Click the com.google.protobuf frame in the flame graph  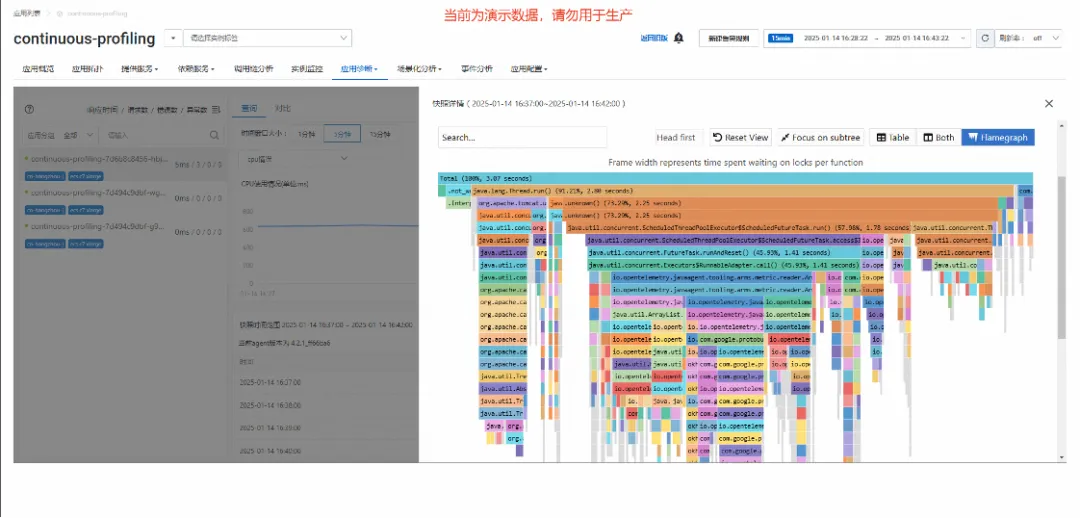(x=732, y=339)
